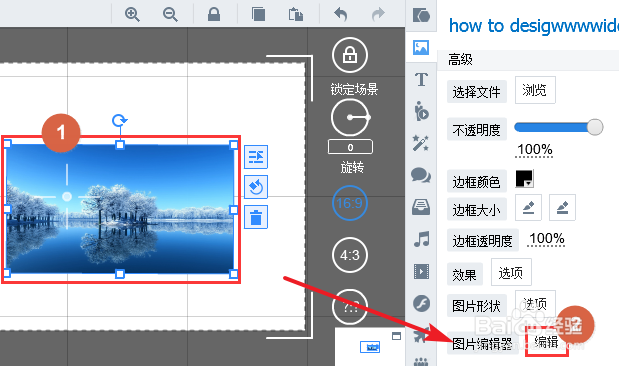Select the 4:3 aspect ratio

(x=350, y=255)
